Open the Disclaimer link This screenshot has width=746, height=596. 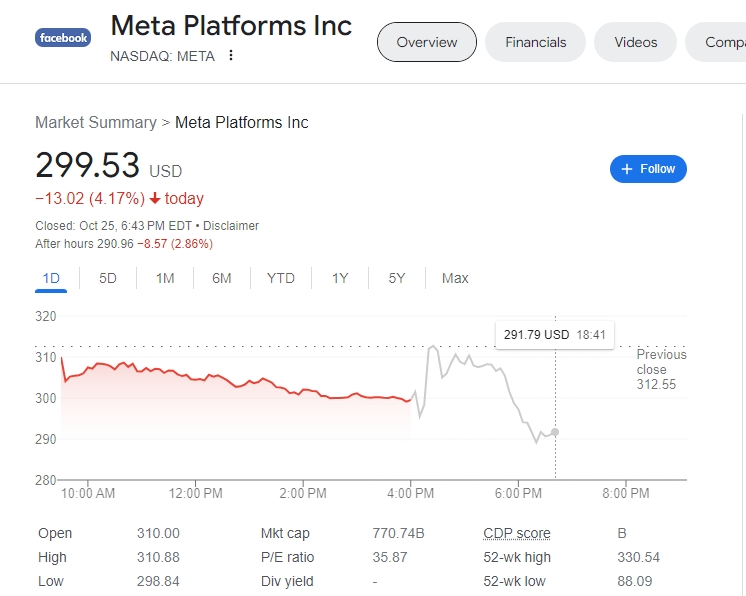click(x=232, y=226)
